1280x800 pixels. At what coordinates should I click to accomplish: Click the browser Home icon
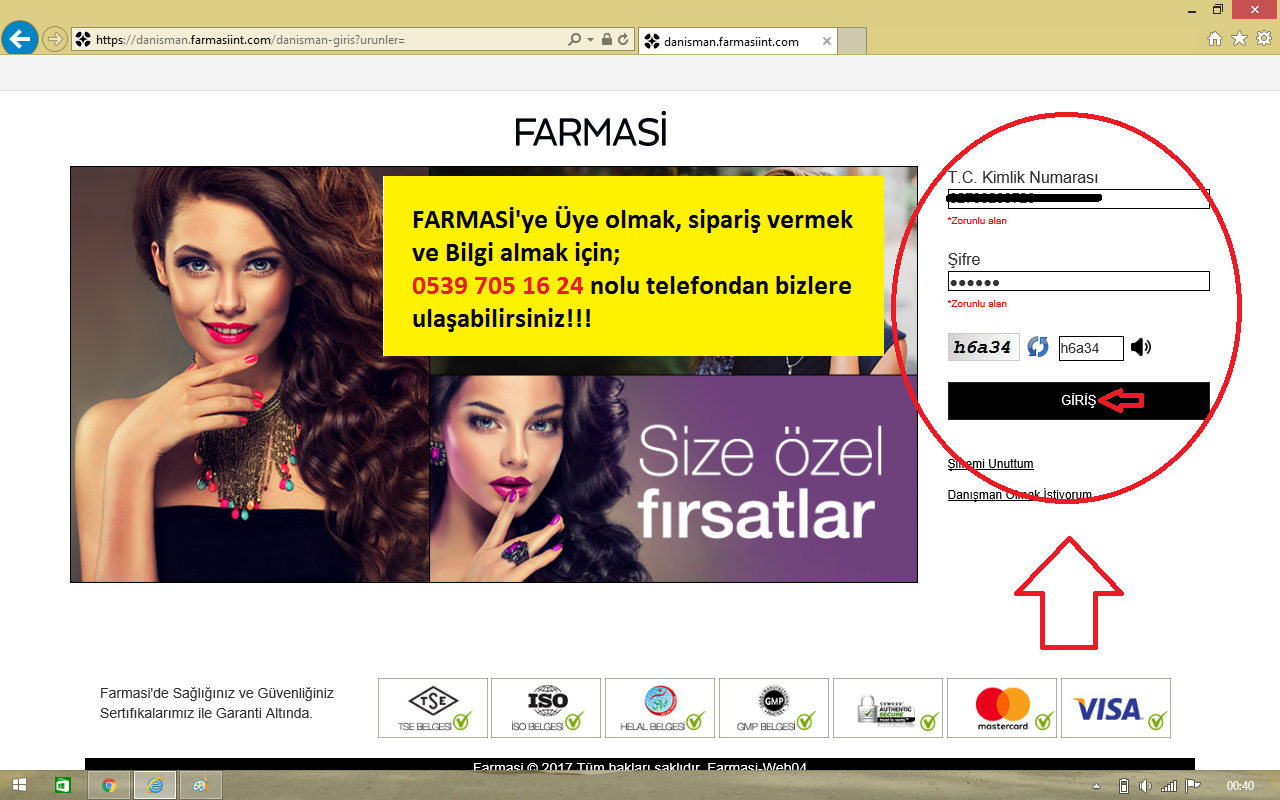(1215, 39)
